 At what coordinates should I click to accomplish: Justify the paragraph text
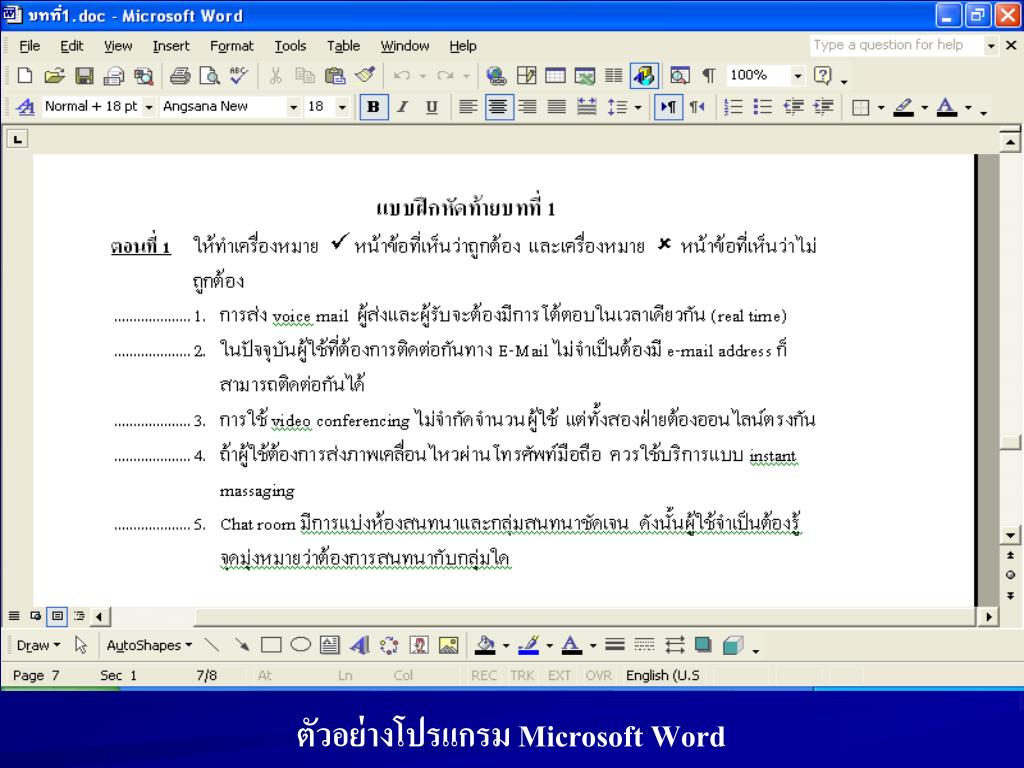556,107
